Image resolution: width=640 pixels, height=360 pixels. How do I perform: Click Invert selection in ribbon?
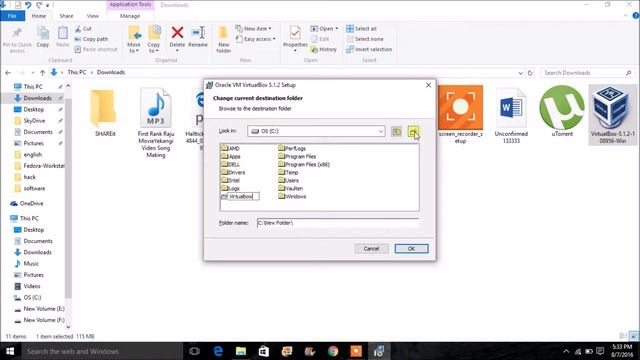coord(369,49)
